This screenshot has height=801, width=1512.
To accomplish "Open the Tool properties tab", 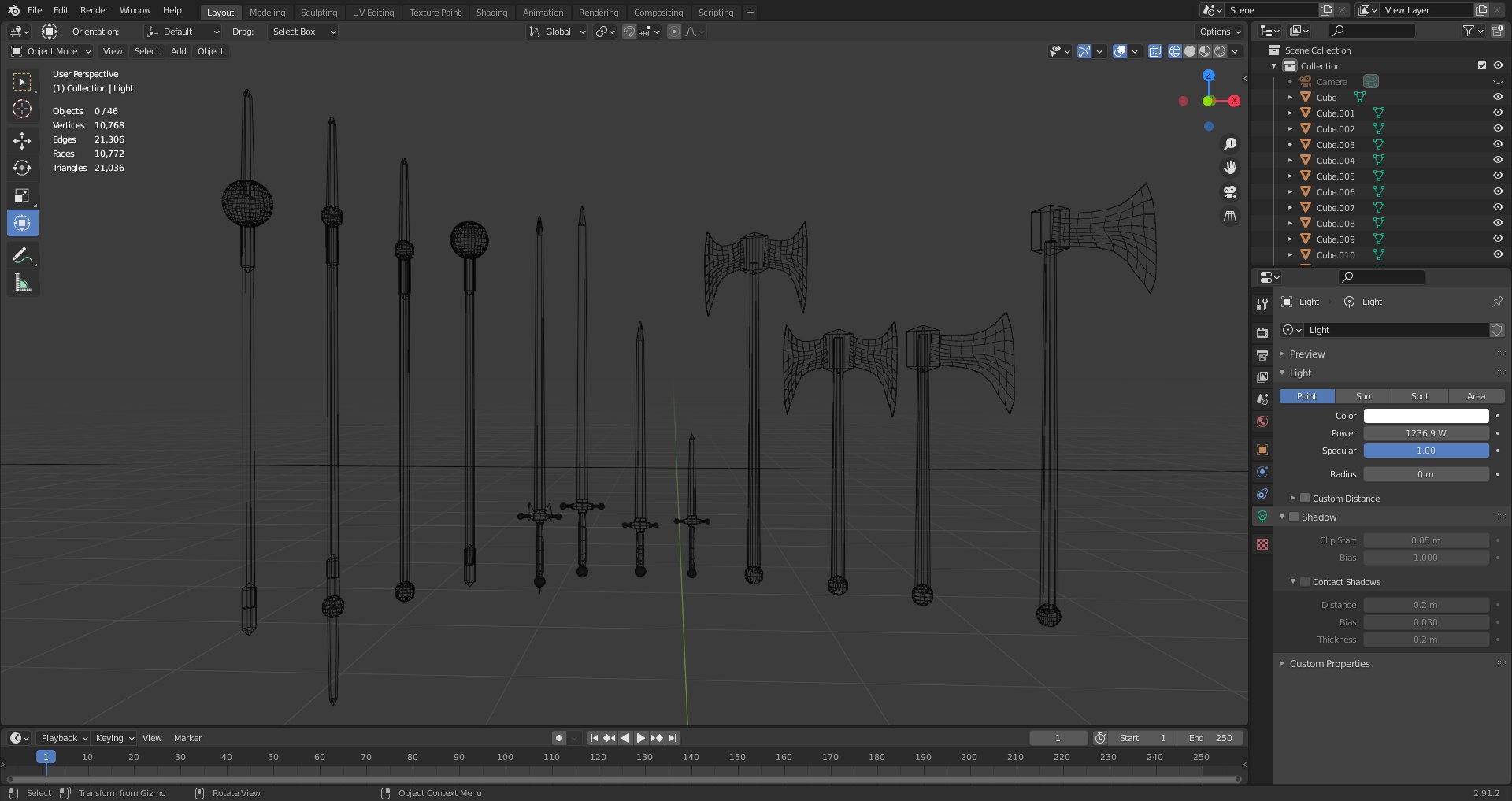I will point(1262,305).
